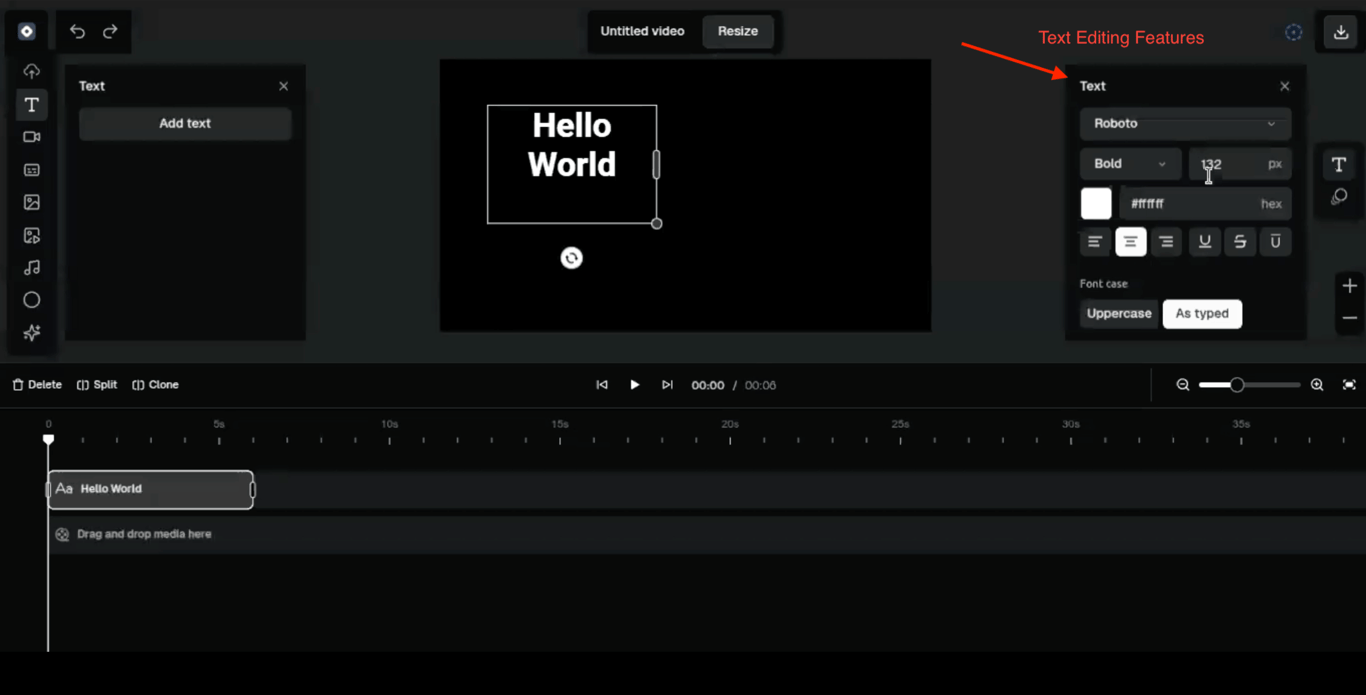
Task: Zoom in the timeline with magnifier plus
Action: [1317, 385]
